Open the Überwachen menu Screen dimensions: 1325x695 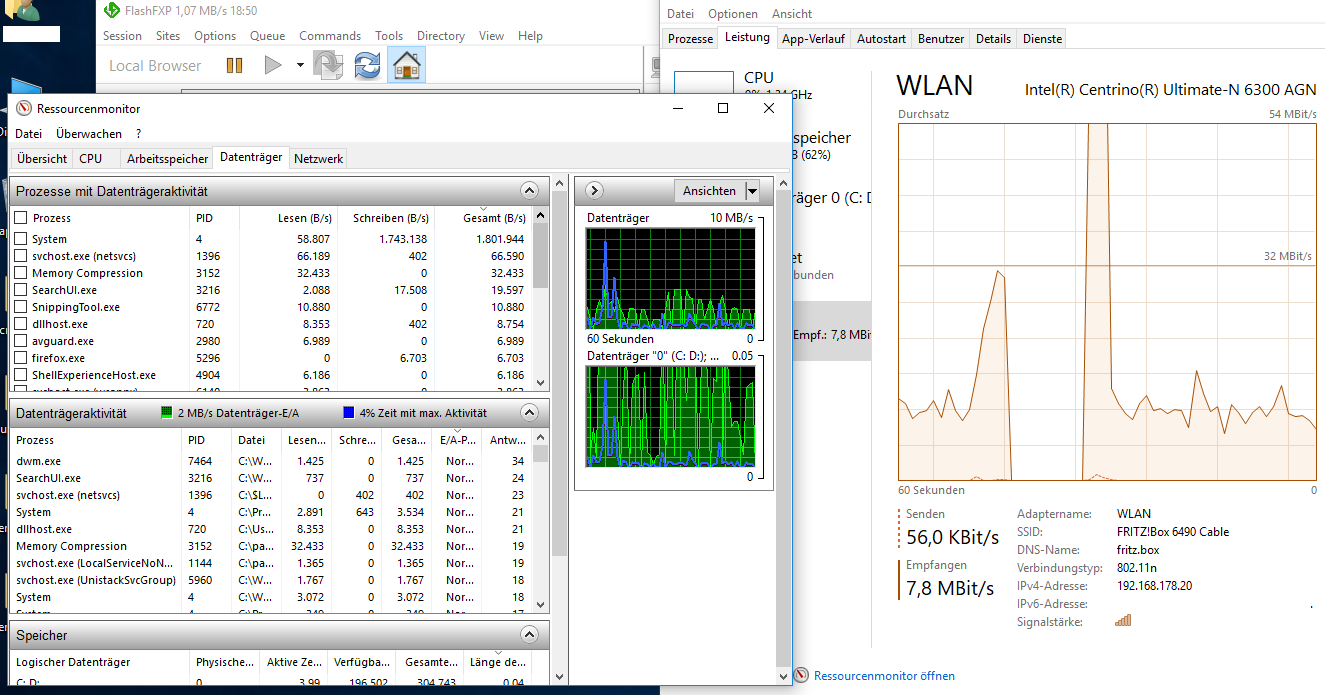[x=89, y=134]
